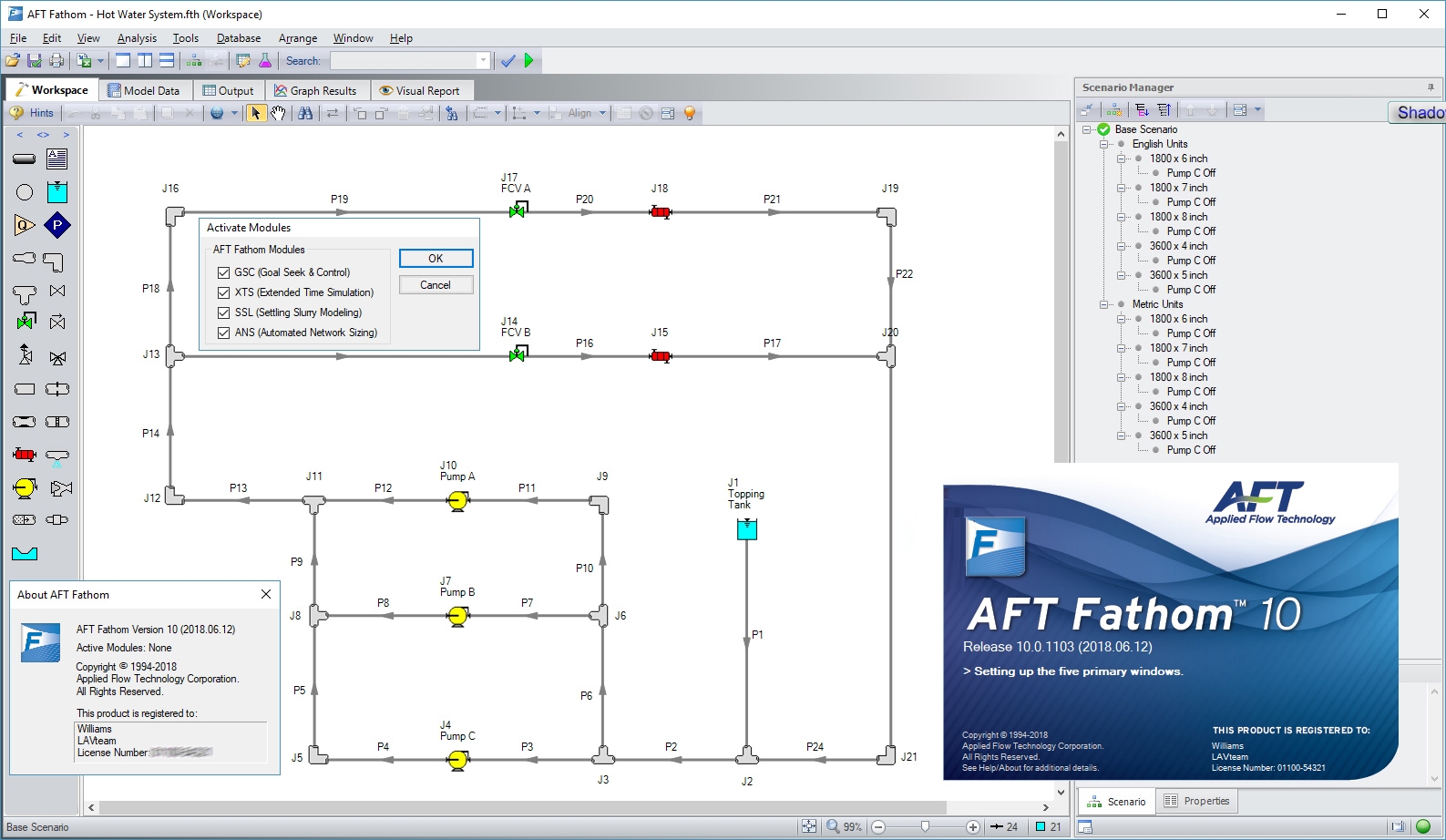Open a file with the folder icon
Viewport: 1446px width, 840px height.
(13, 61)
